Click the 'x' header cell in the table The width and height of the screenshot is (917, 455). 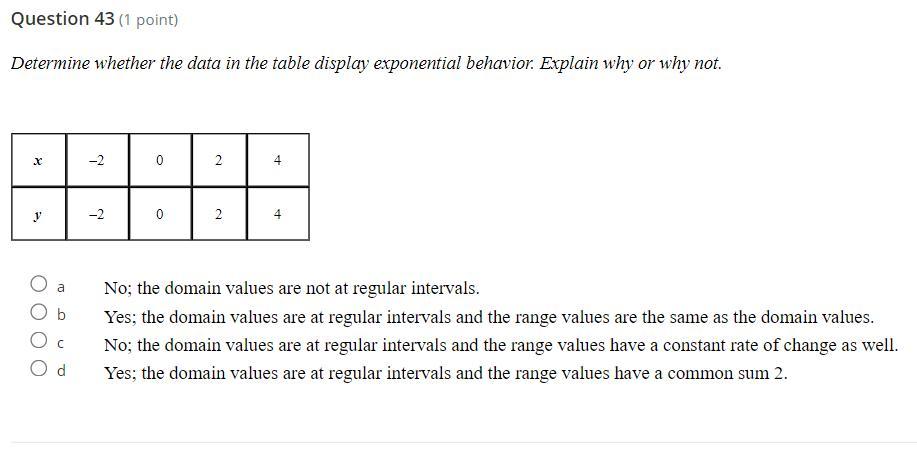click(39, 160)
